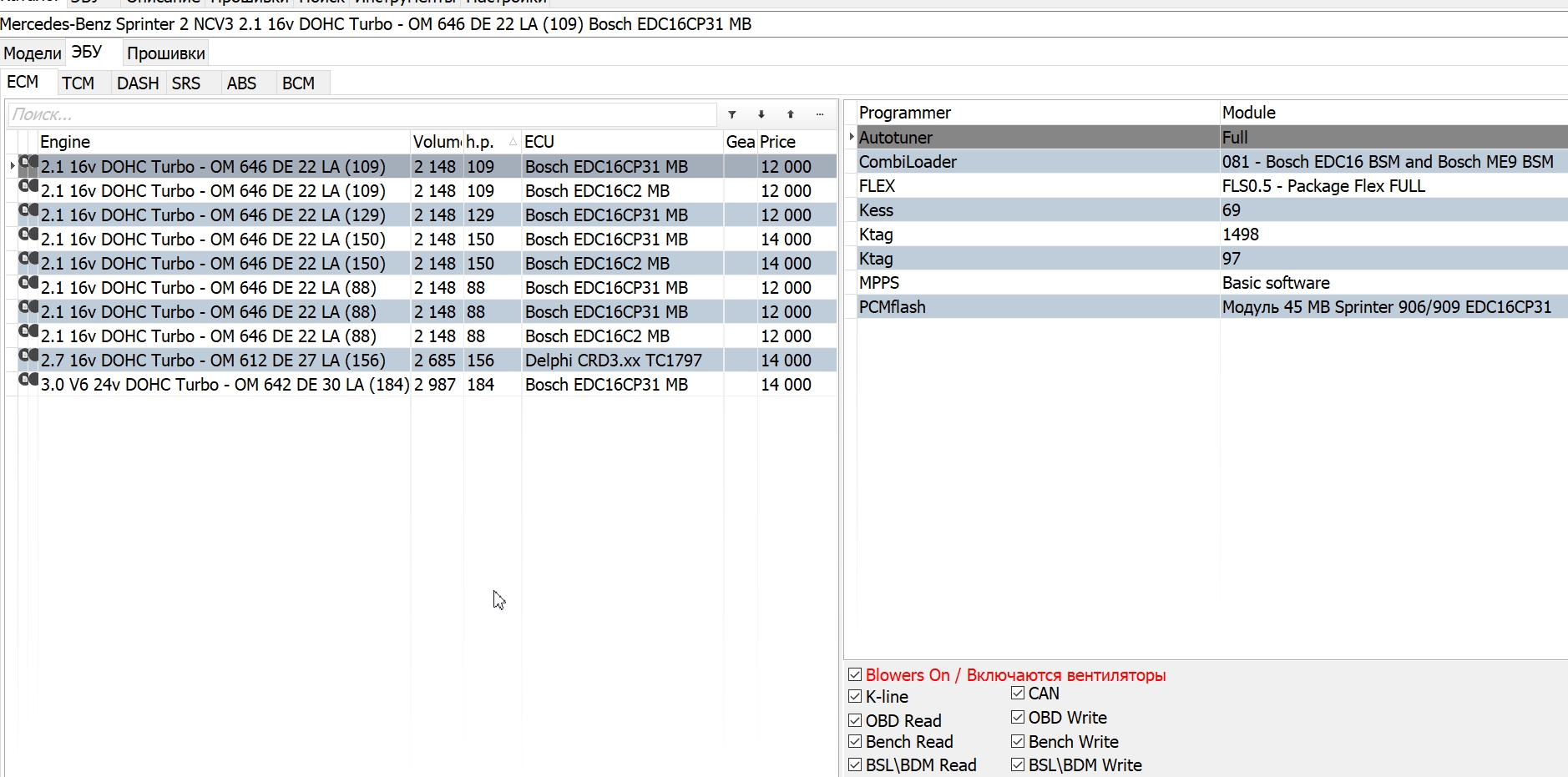Uncheck the Blowers On checkbox
This screenshot has height=777, width=1568.
click(x=855, y=674)
